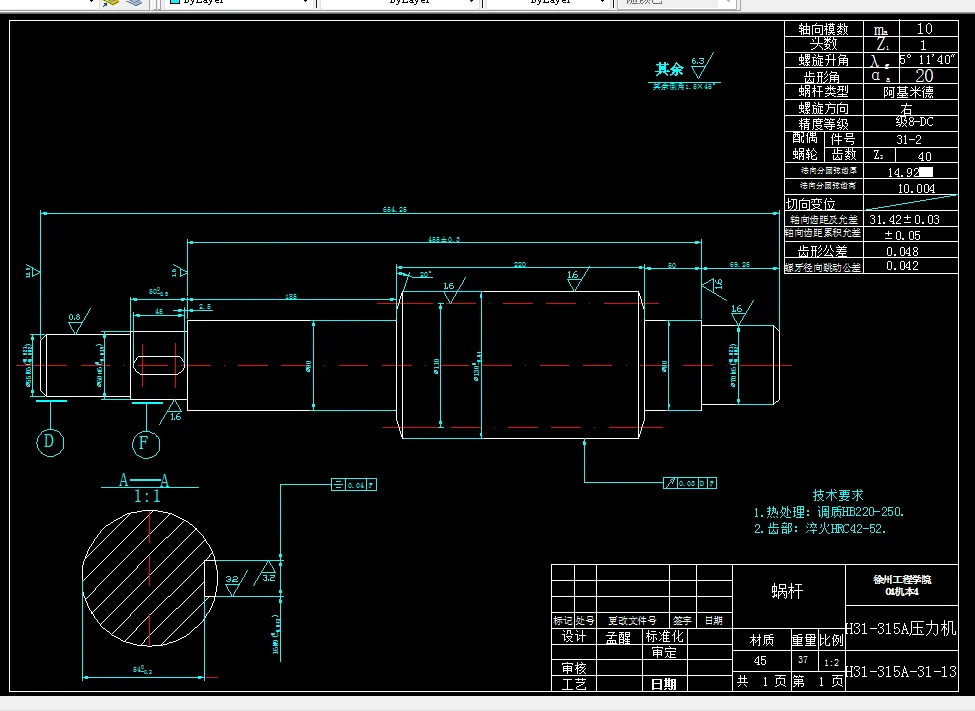Click the 审核 title block cell
Screen dimensions: 975x711
[x=574, y=668]
